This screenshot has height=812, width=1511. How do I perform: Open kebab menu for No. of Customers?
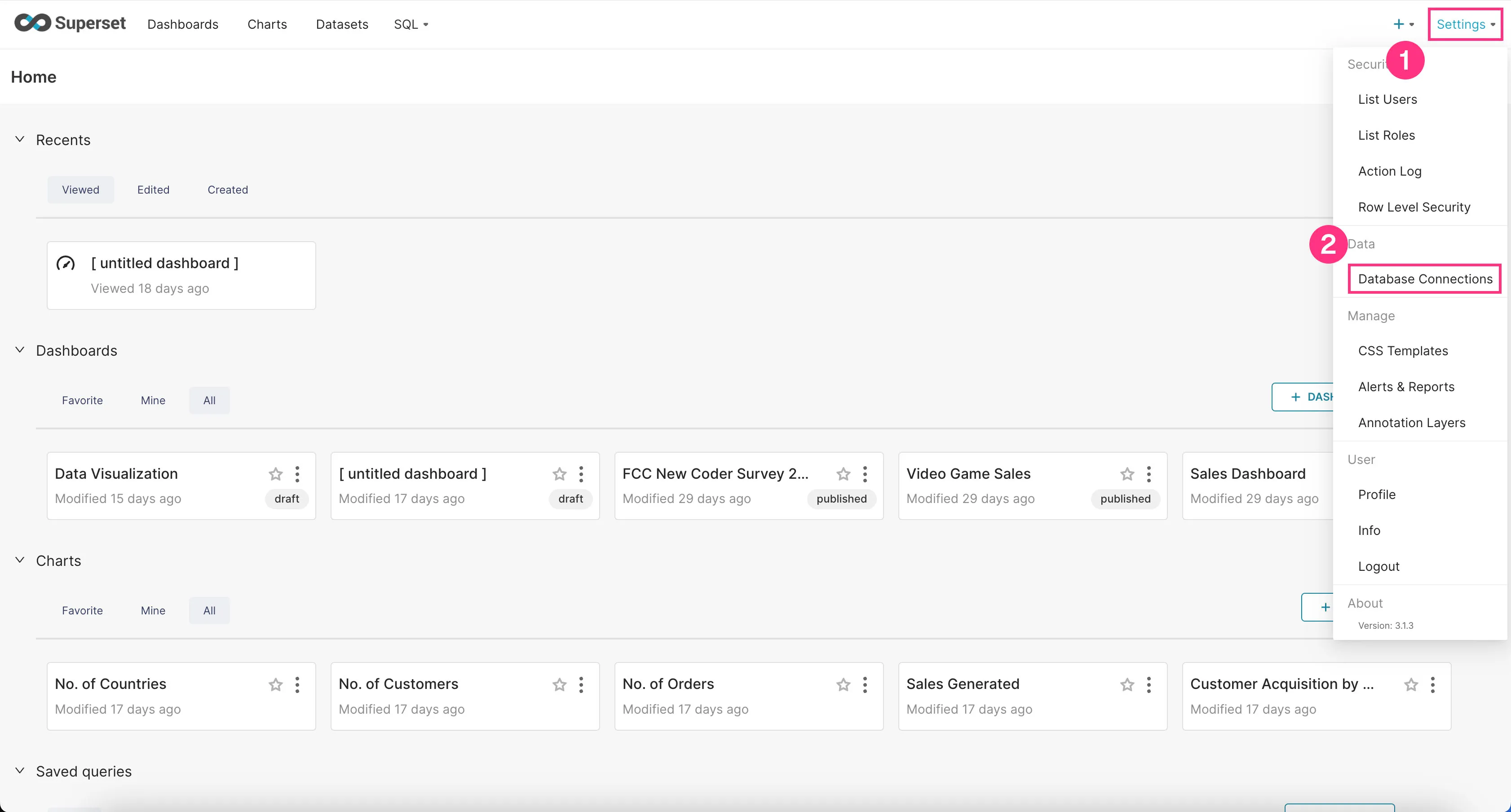[x=581, y=684]
